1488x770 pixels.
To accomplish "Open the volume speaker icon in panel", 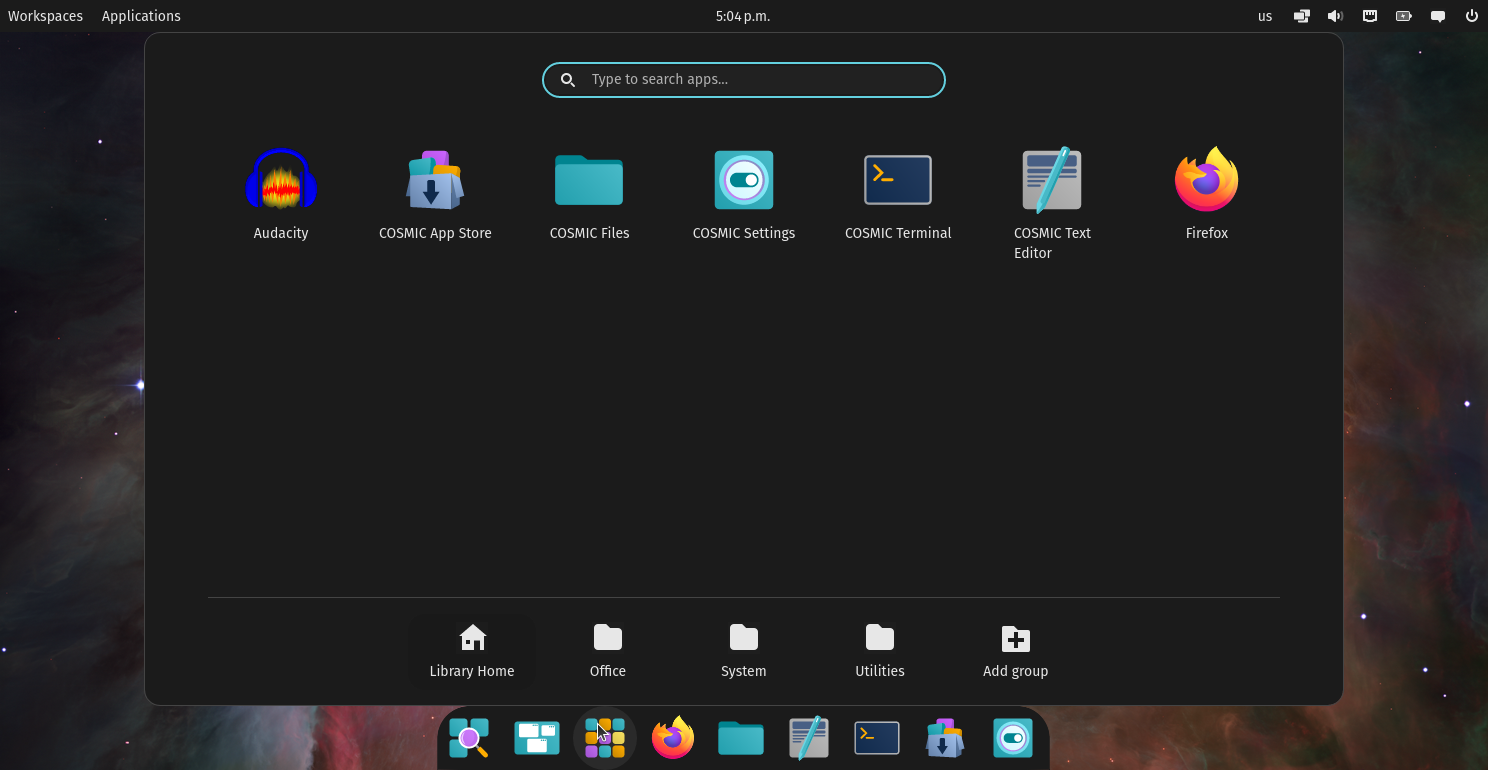I will [1335, 16].
